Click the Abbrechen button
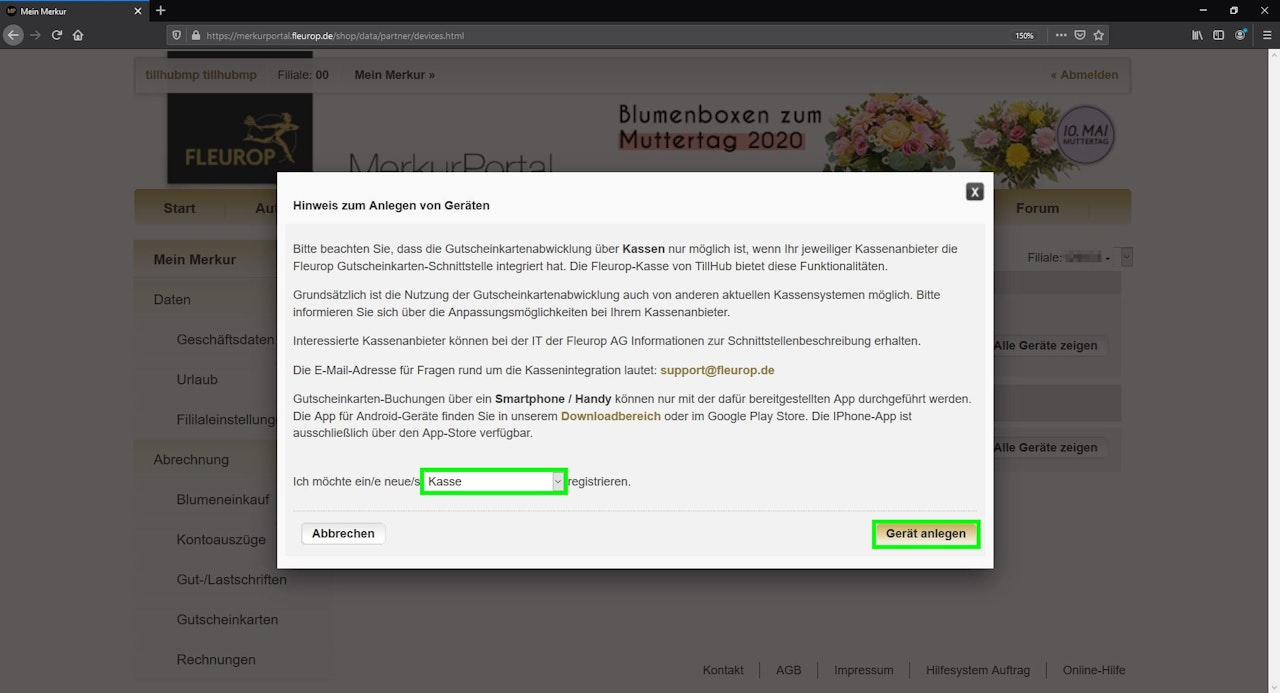Image resolution: width=1280 pixels, height=693 pixels. click(343, 534)
